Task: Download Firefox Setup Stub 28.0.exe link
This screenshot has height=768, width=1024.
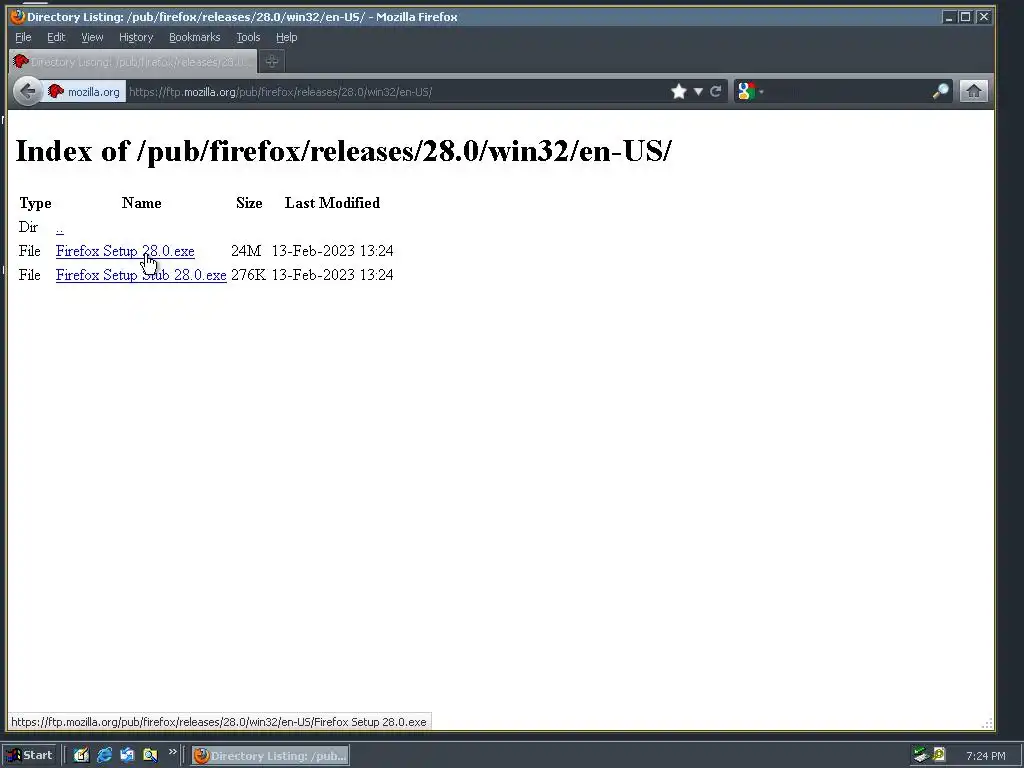Action: [x=141, y=275]
